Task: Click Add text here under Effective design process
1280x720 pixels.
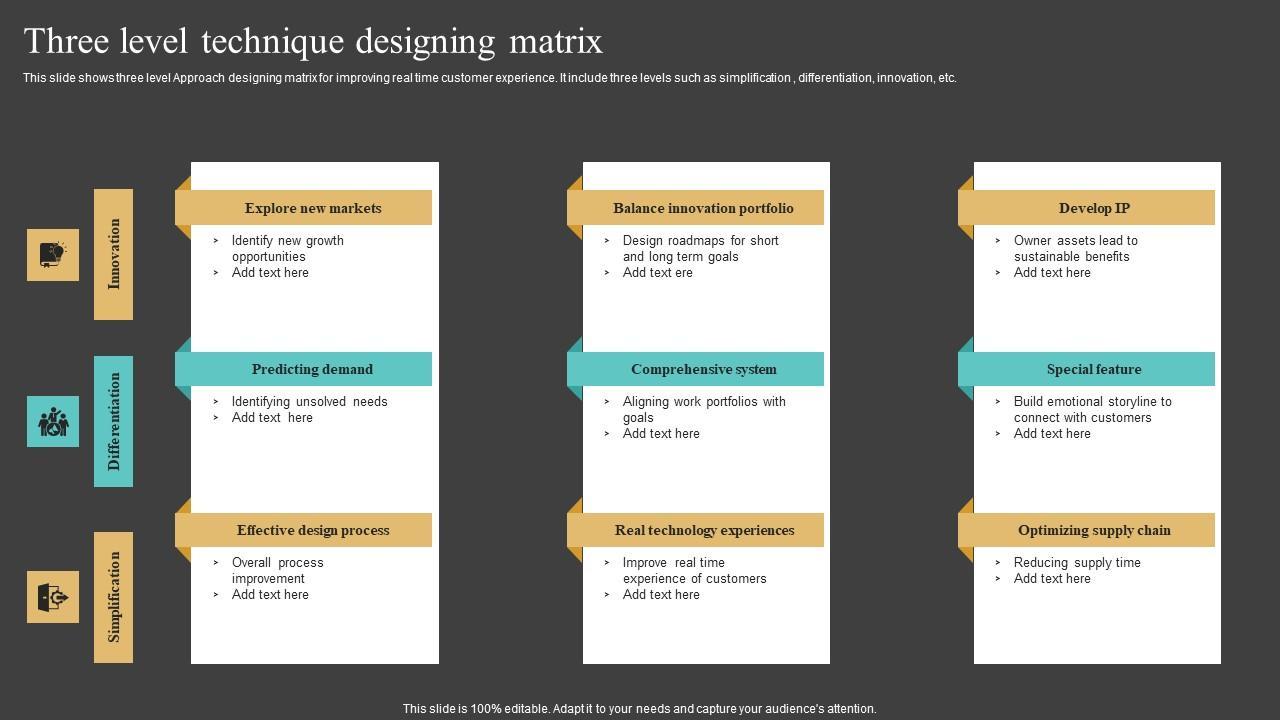Action: click(x=270, y=594)
